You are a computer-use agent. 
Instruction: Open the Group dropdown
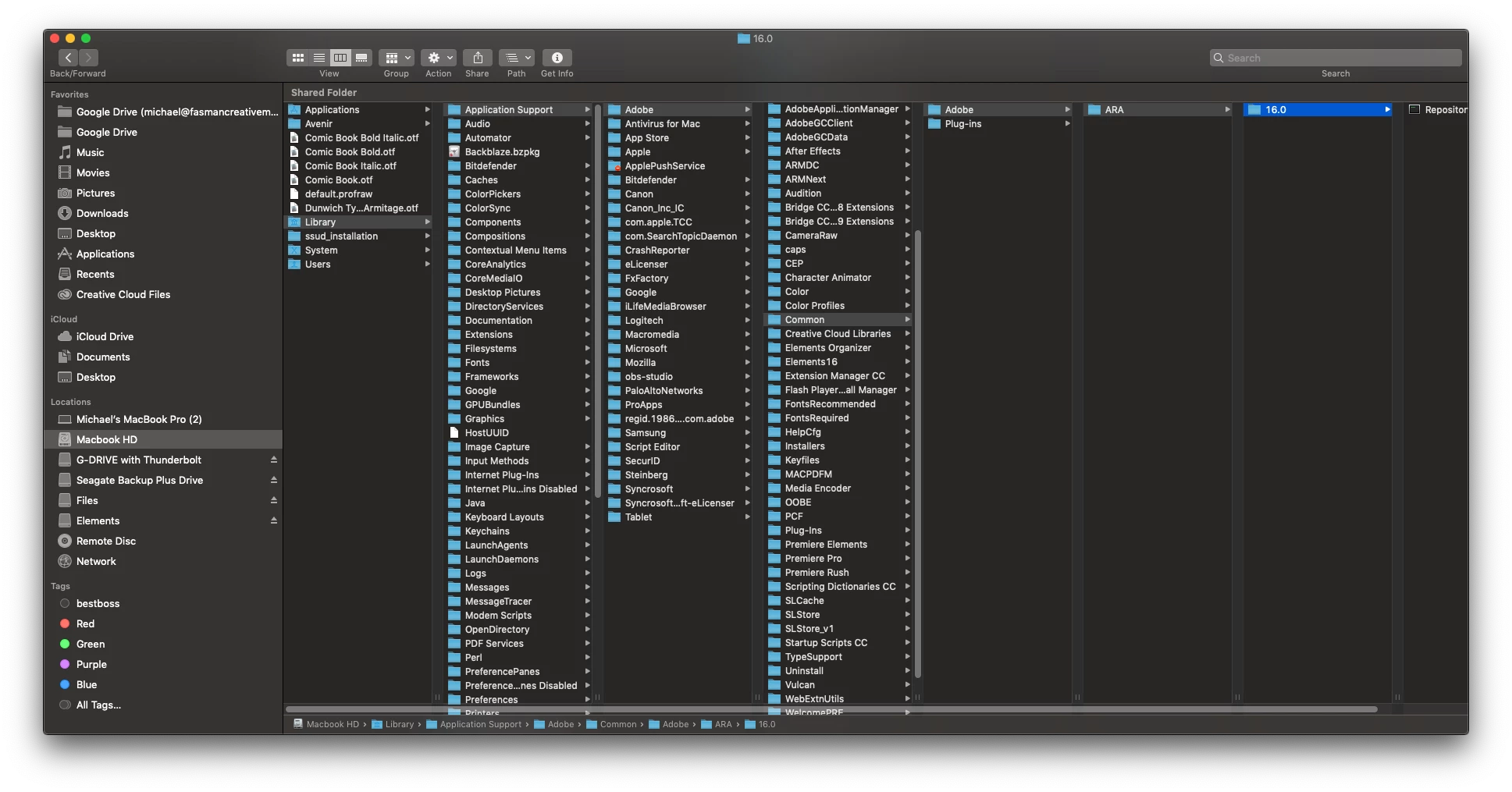pos(397,58)
